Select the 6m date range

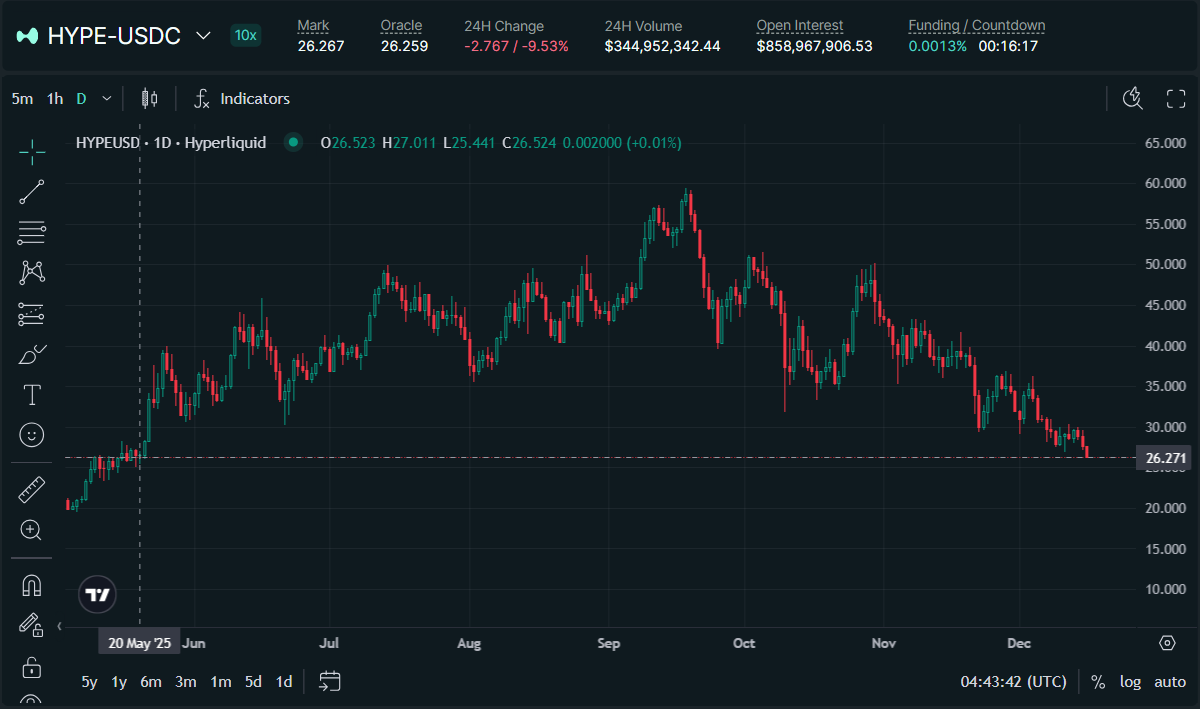151,682
